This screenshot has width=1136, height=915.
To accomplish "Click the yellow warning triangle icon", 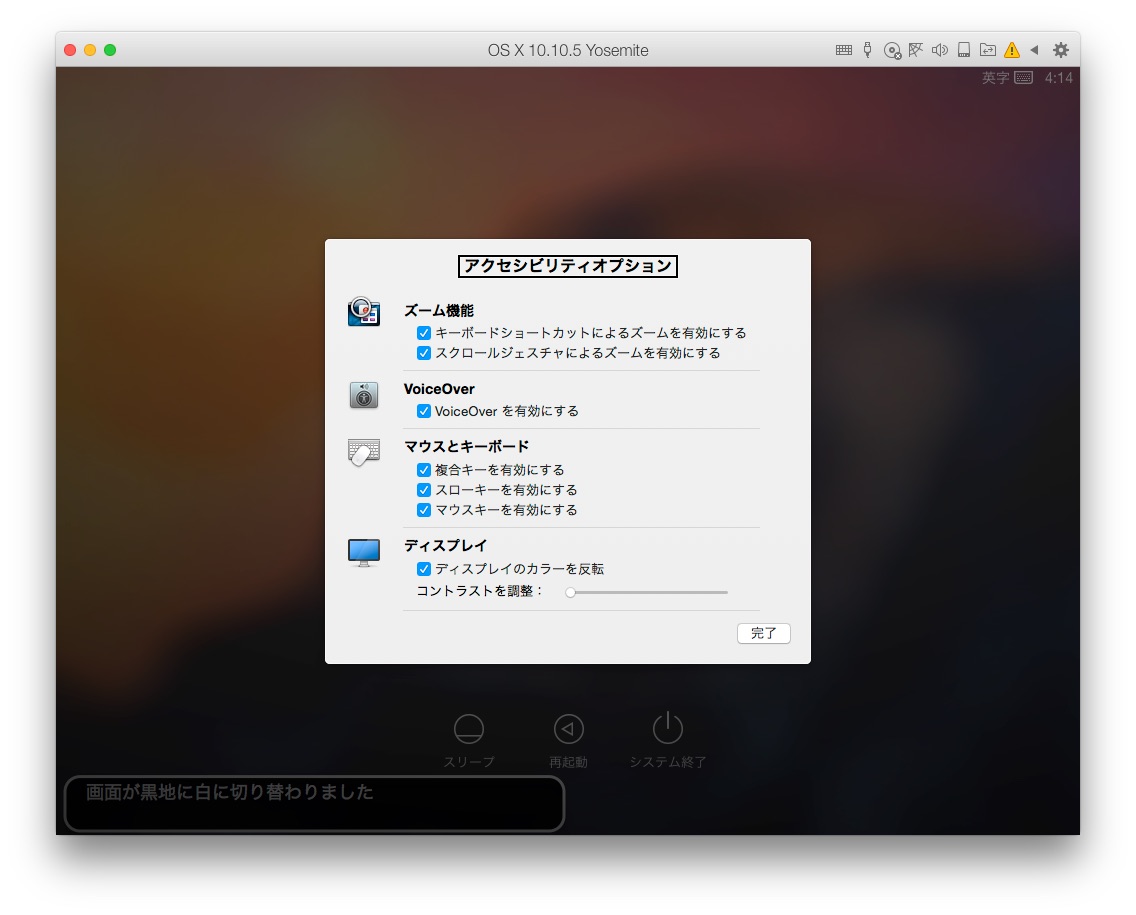I will (x=1011, y=50).
